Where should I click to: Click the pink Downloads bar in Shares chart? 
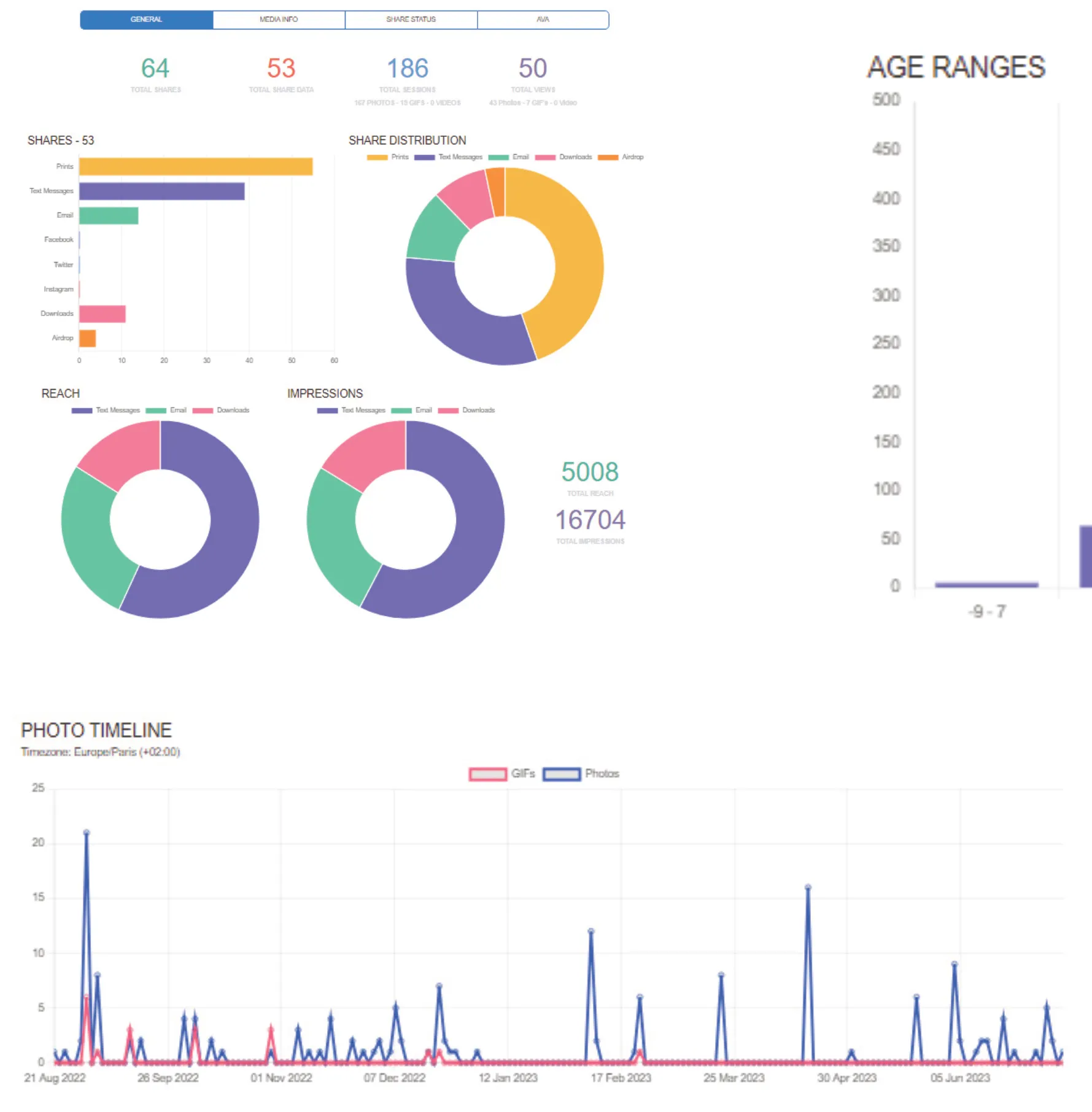pos(102,314)
